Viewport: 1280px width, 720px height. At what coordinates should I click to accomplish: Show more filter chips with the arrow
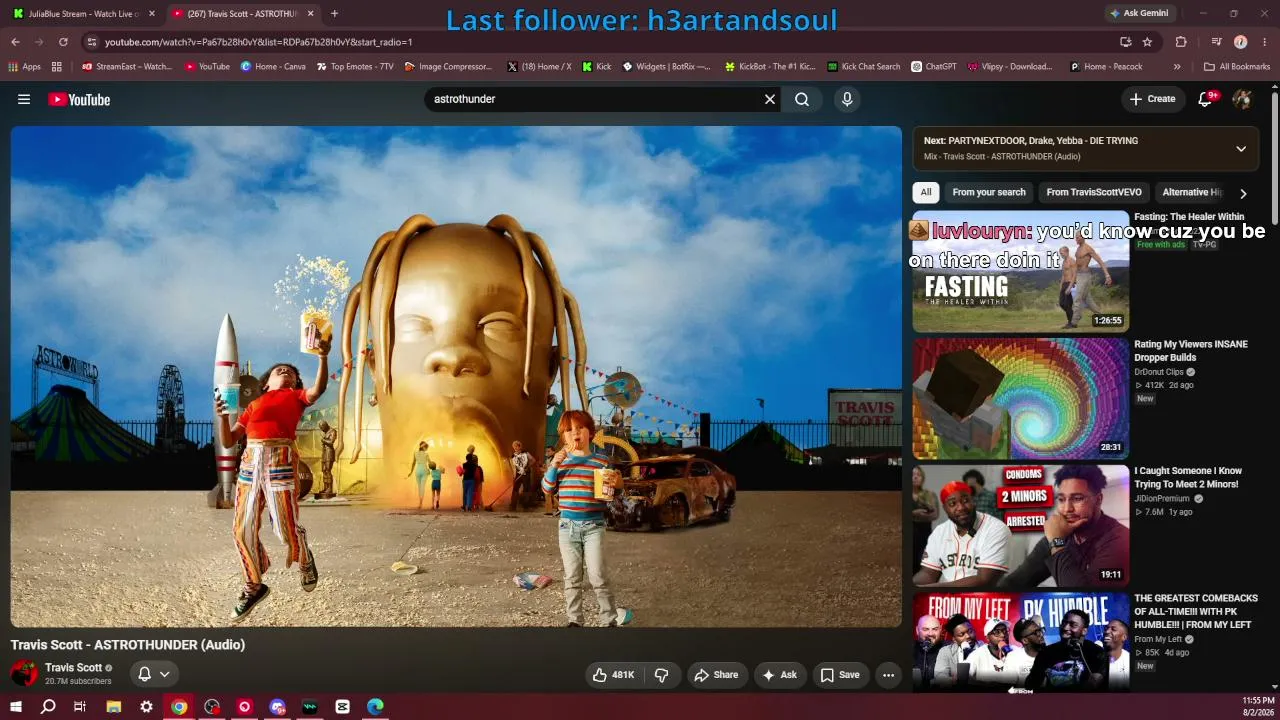1243,193
